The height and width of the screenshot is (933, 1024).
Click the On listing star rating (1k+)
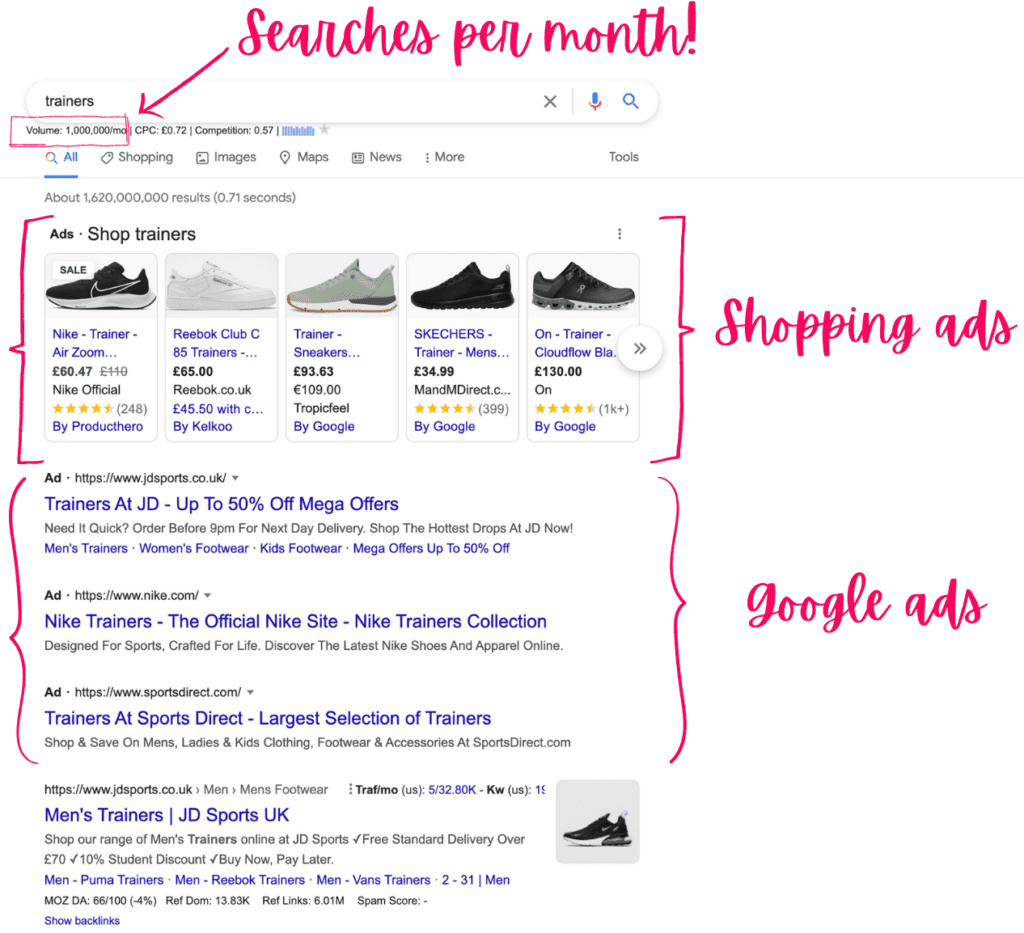point(582,409)
